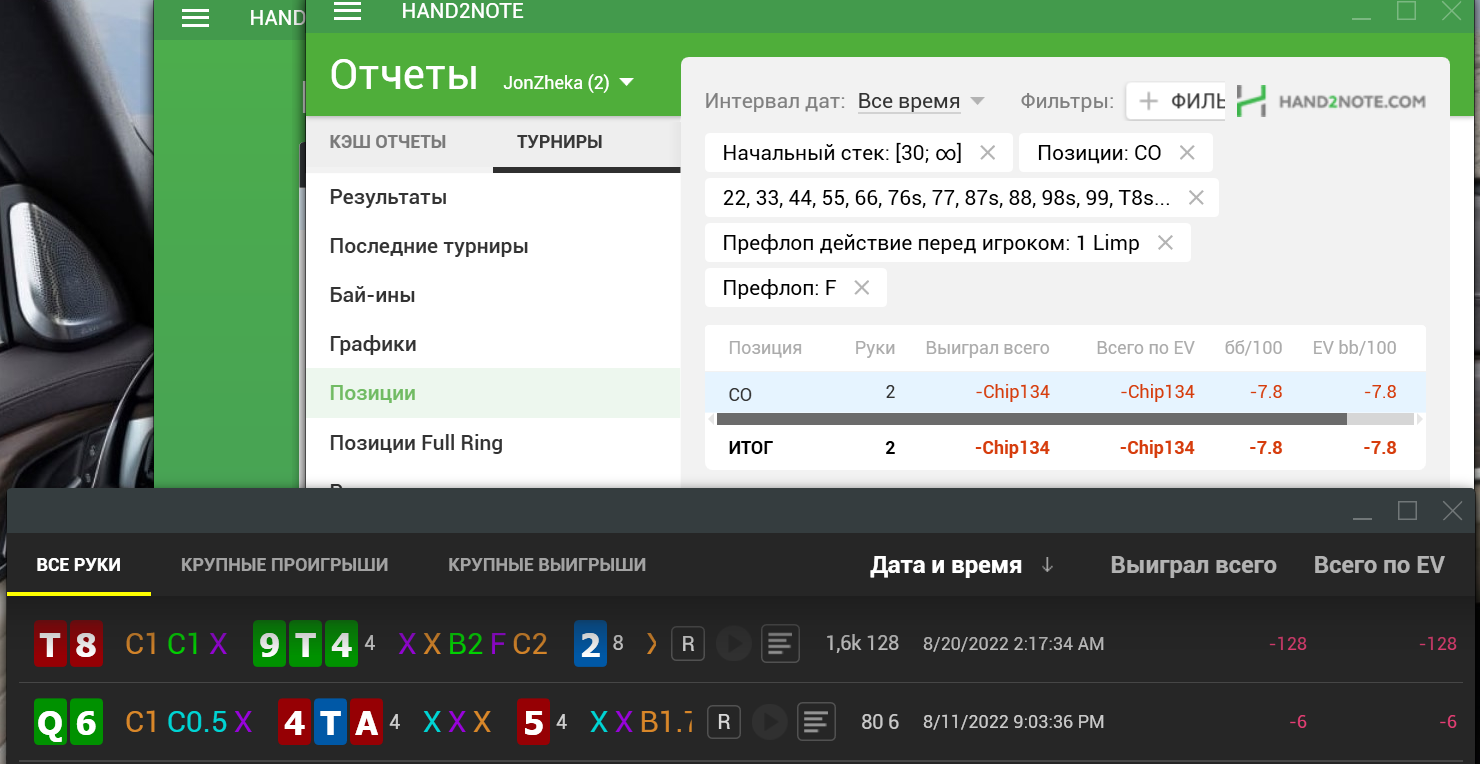Remove the 1 Limp preflop action filter

[1165, 243]
